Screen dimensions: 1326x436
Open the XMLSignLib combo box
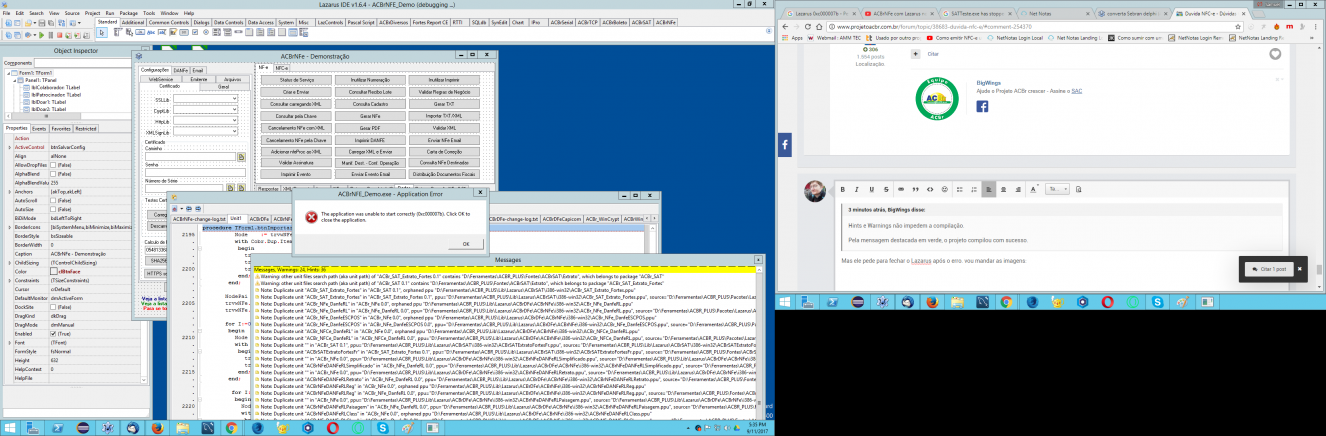coord(205,131)
